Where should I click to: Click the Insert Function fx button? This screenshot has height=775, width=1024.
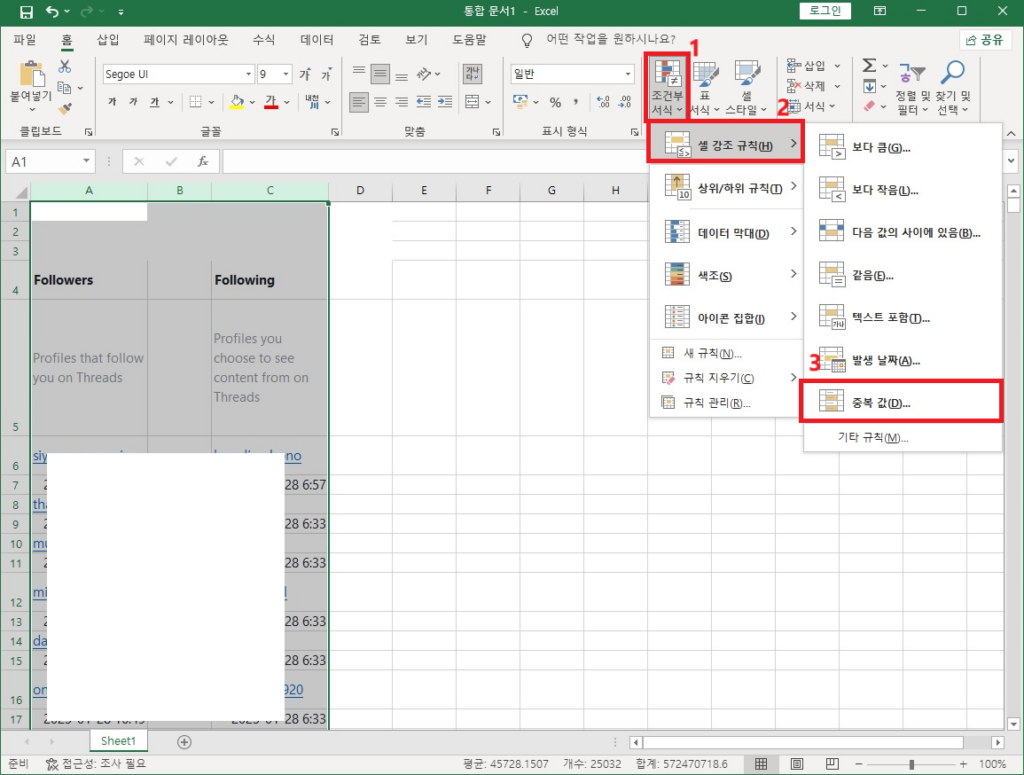[x=203, y=161]
